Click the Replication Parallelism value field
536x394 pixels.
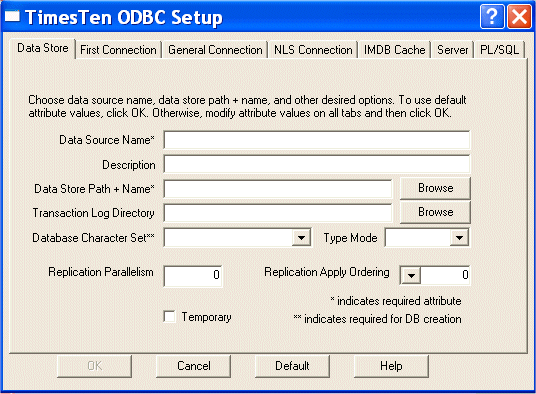pyautogui.click(x=193, y=275)
